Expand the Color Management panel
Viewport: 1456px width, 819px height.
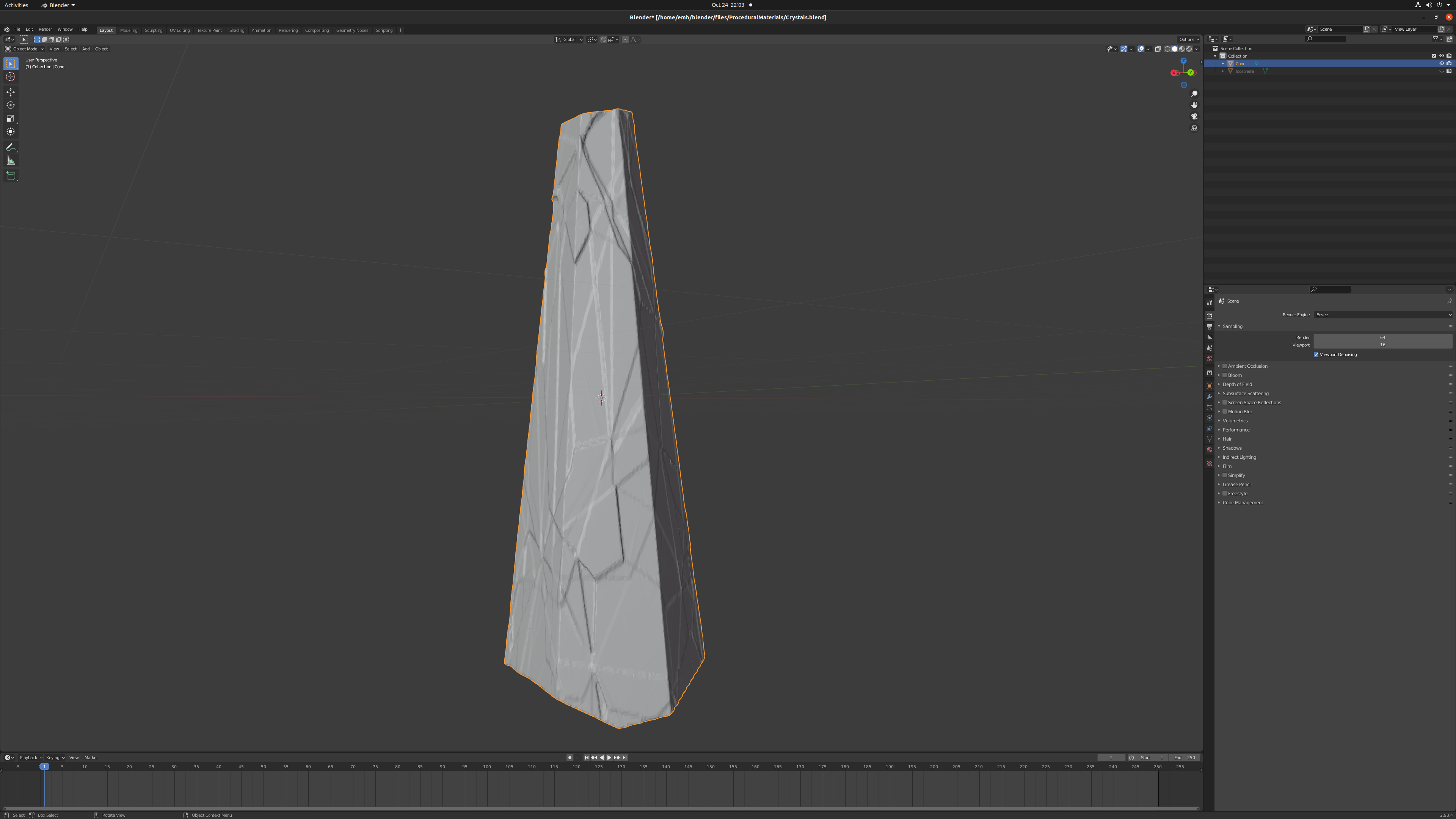pos(1219,502)
